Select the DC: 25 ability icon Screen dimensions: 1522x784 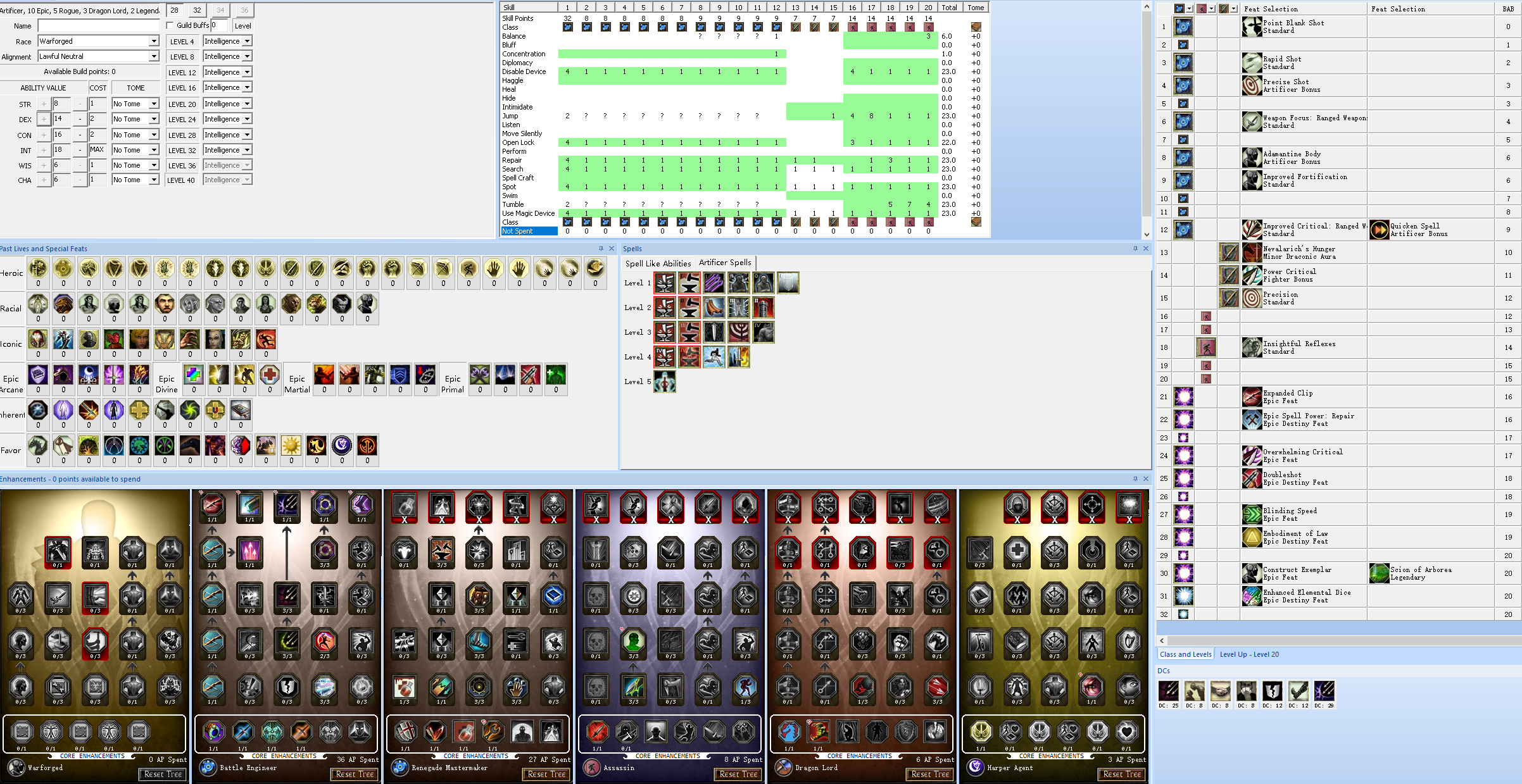tap(1169, 690)
